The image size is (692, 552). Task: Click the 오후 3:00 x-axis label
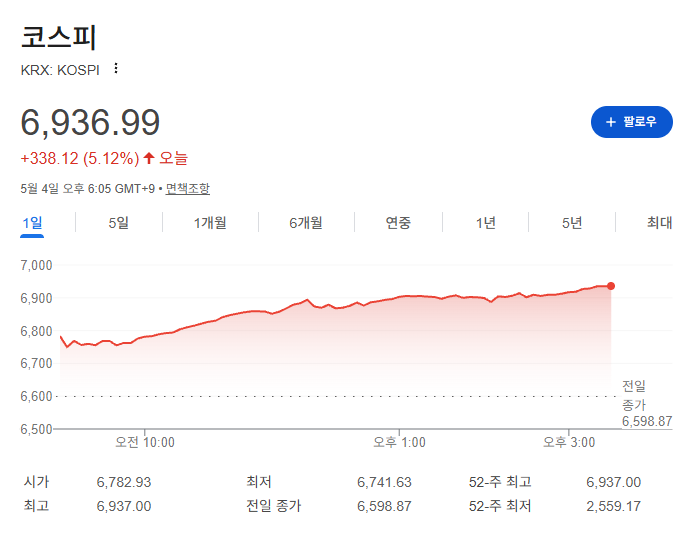pos(569,442)
